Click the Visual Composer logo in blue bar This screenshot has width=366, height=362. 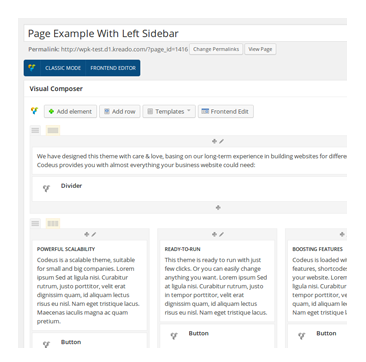(x=32, y=68)
